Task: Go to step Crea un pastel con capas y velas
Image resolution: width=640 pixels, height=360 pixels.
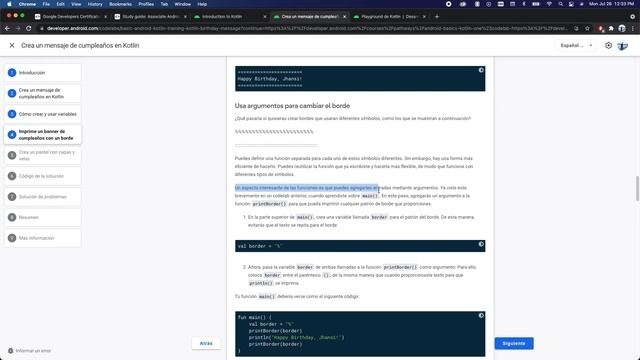Action: pyautogui.click(x=43, y=156)
